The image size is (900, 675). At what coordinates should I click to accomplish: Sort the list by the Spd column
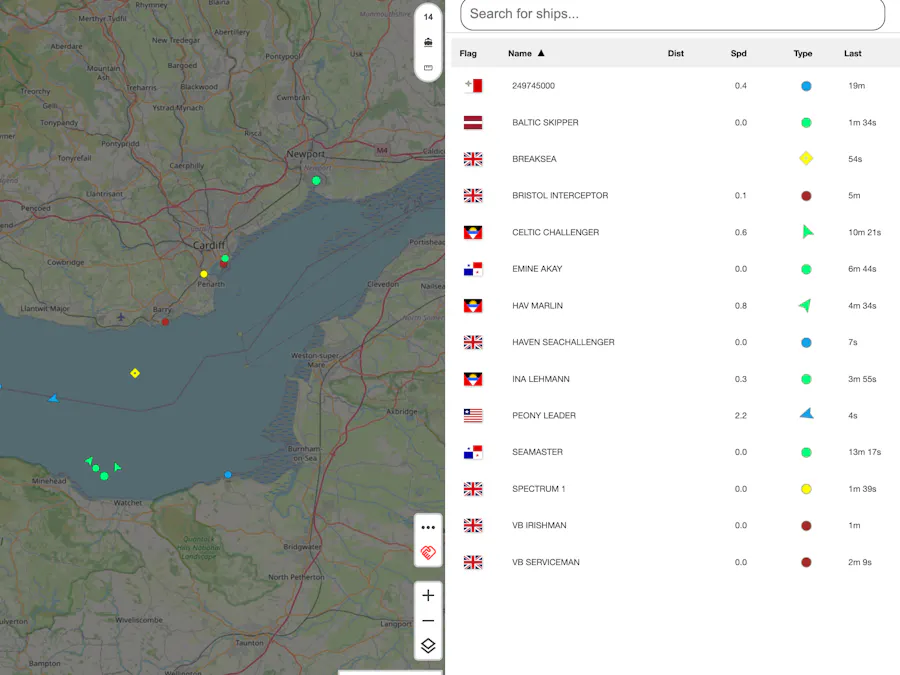pos(738,53)
